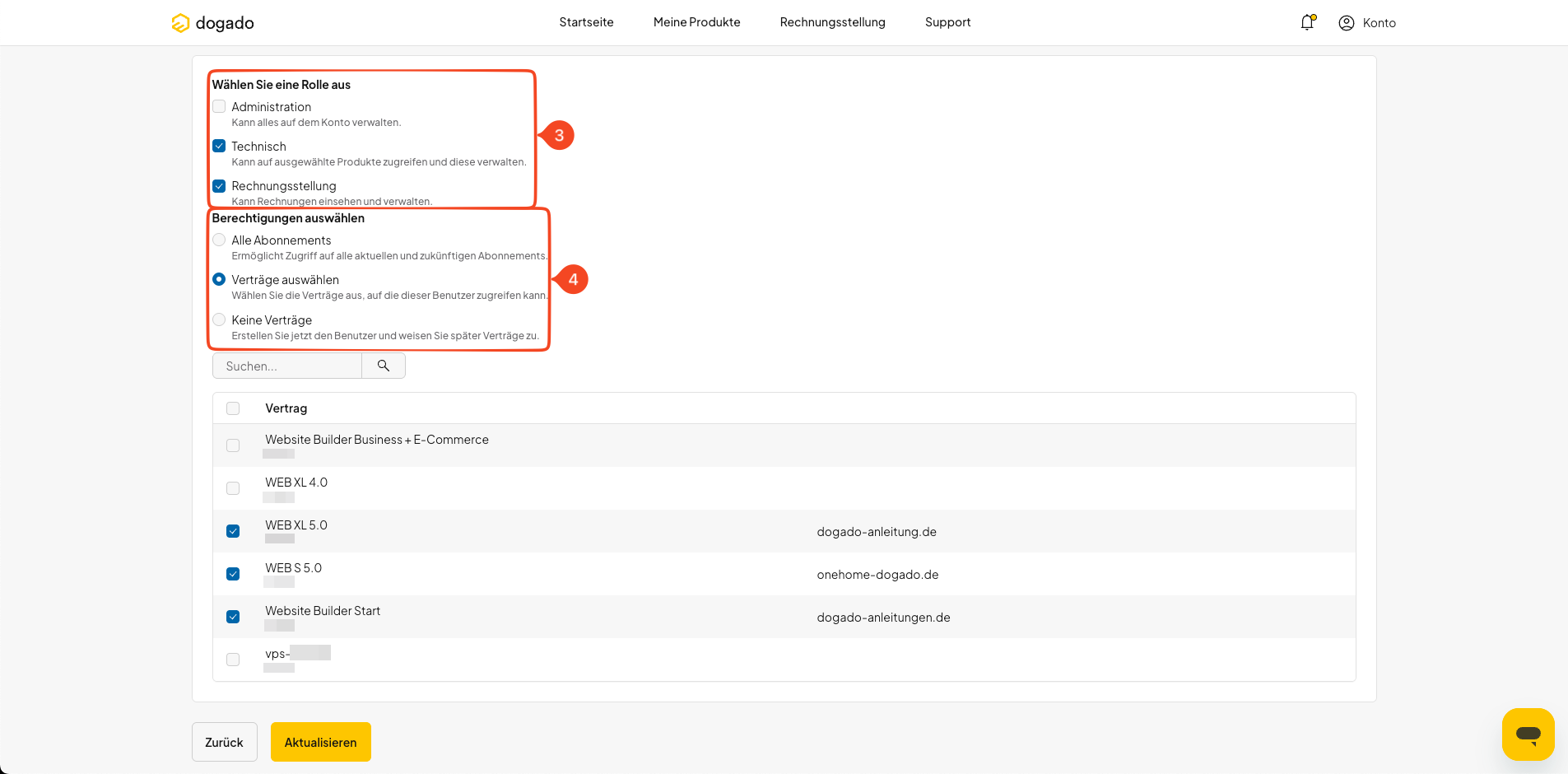The image size is (1568, 774).
Task: Uncheck the Technisch role
Action: (x=219, y=146)
